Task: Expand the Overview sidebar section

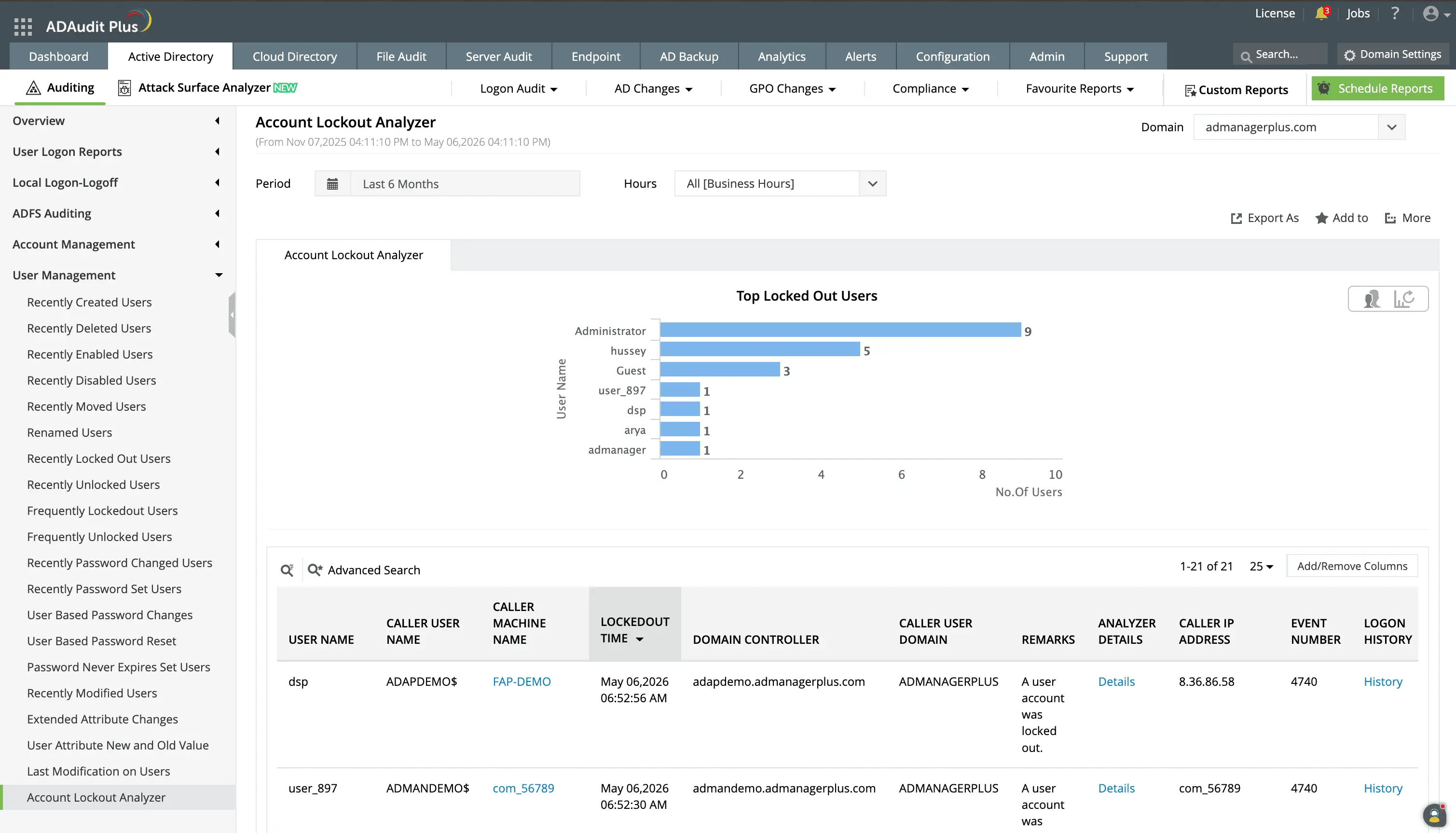Action: (117, 121)
